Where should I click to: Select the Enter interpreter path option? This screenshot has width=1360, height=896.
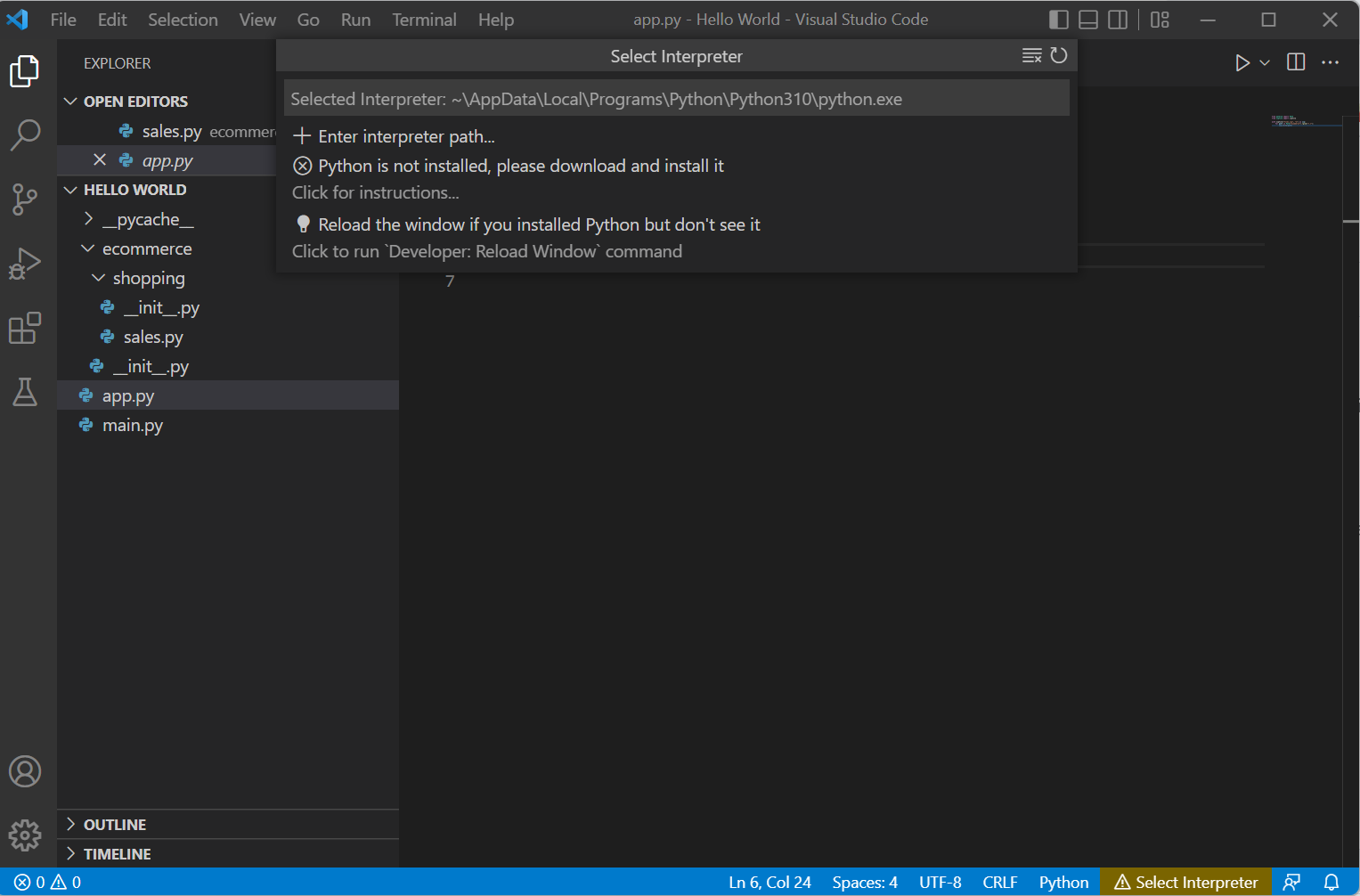click(406, 136)
